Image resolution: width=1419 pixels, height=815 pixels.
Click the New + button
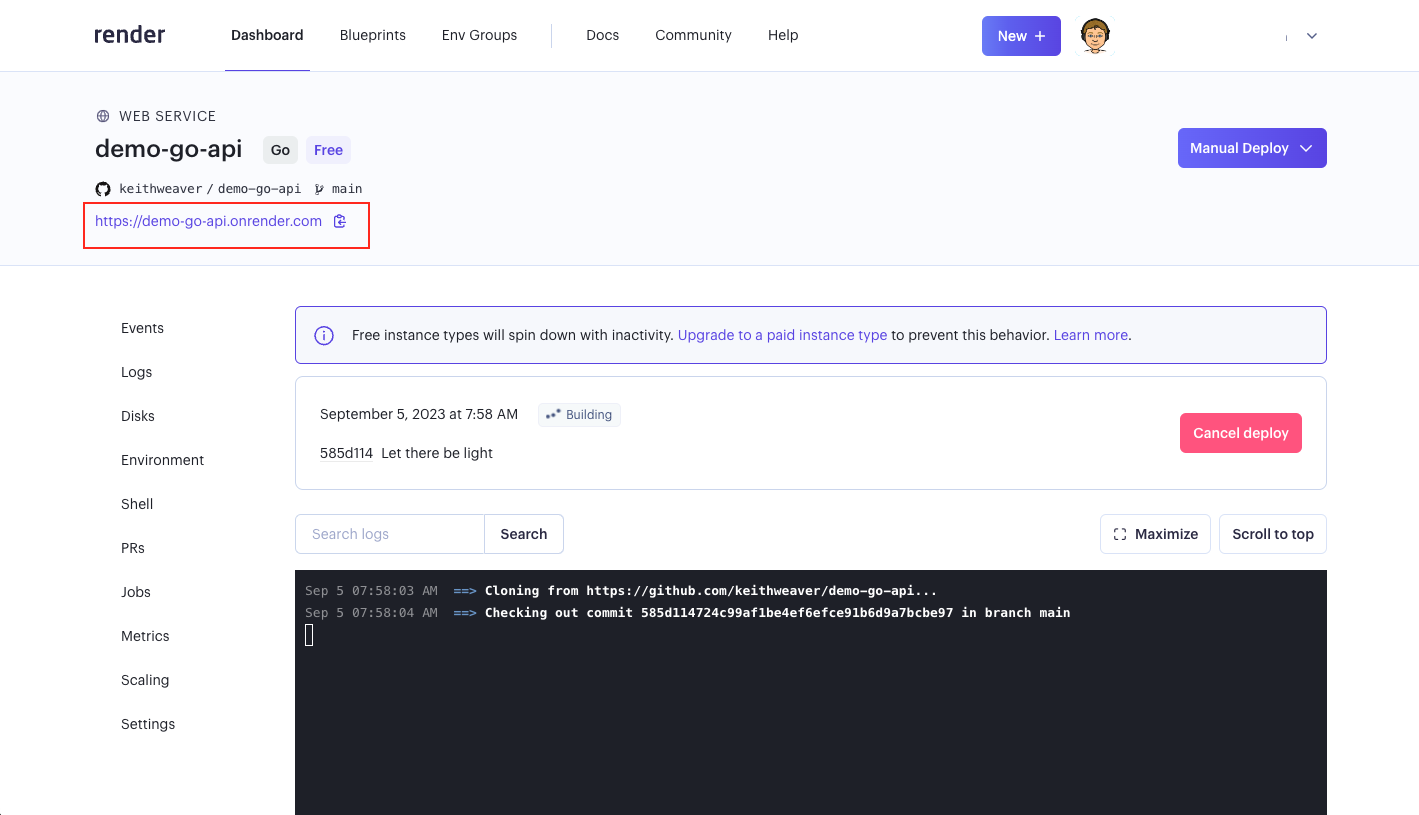[1020, 36]
